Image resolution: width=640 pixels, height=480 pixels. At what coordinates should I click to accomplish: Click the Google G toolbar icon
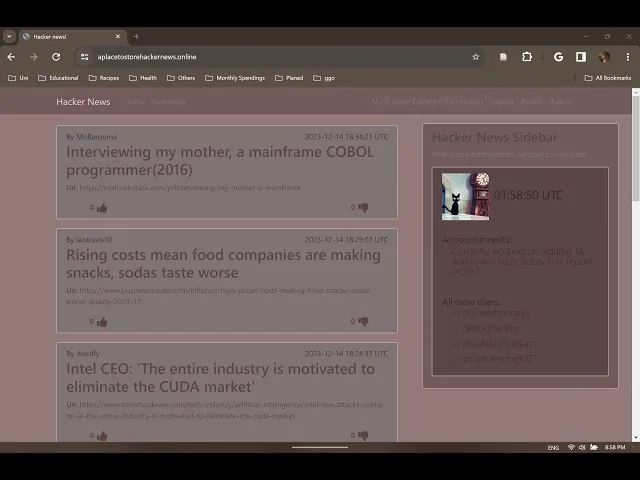click(x=558, y=57)
